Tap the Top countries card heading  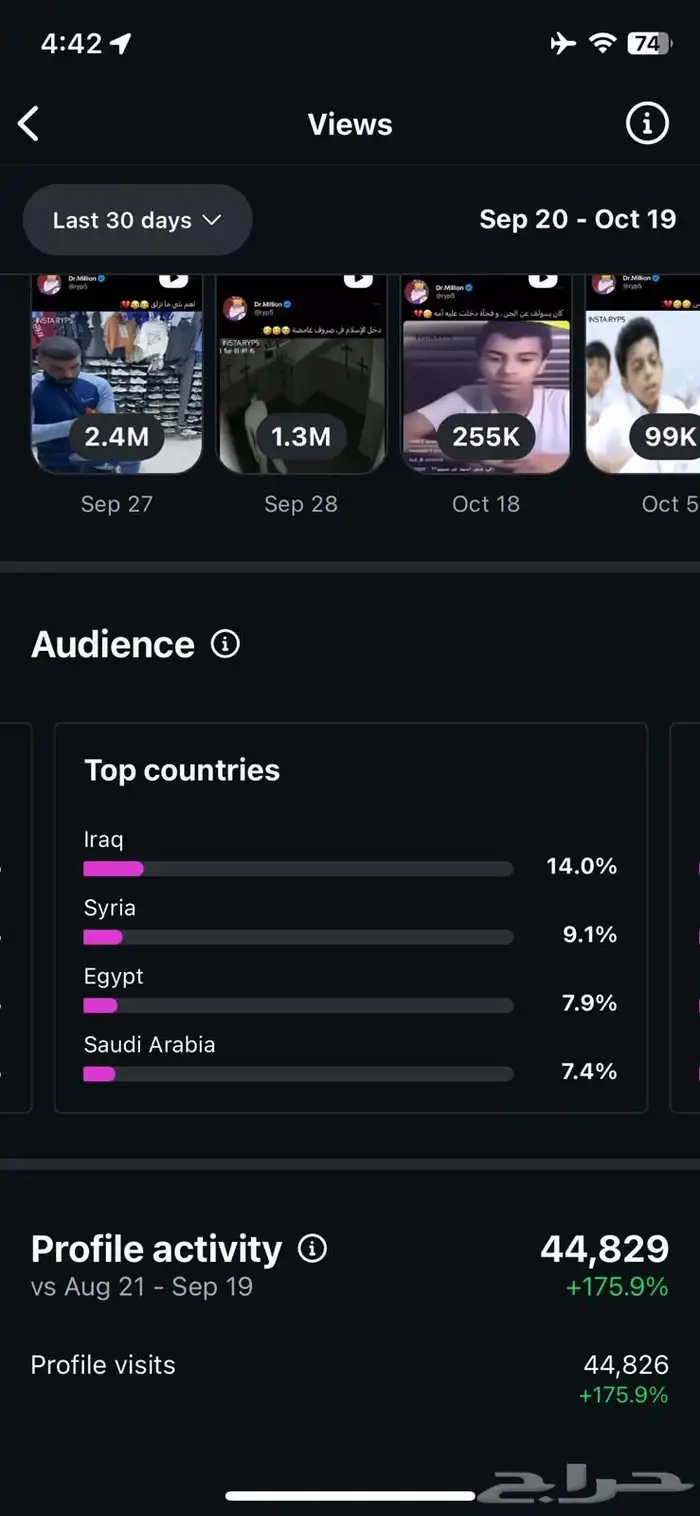(x=182, y=770)
